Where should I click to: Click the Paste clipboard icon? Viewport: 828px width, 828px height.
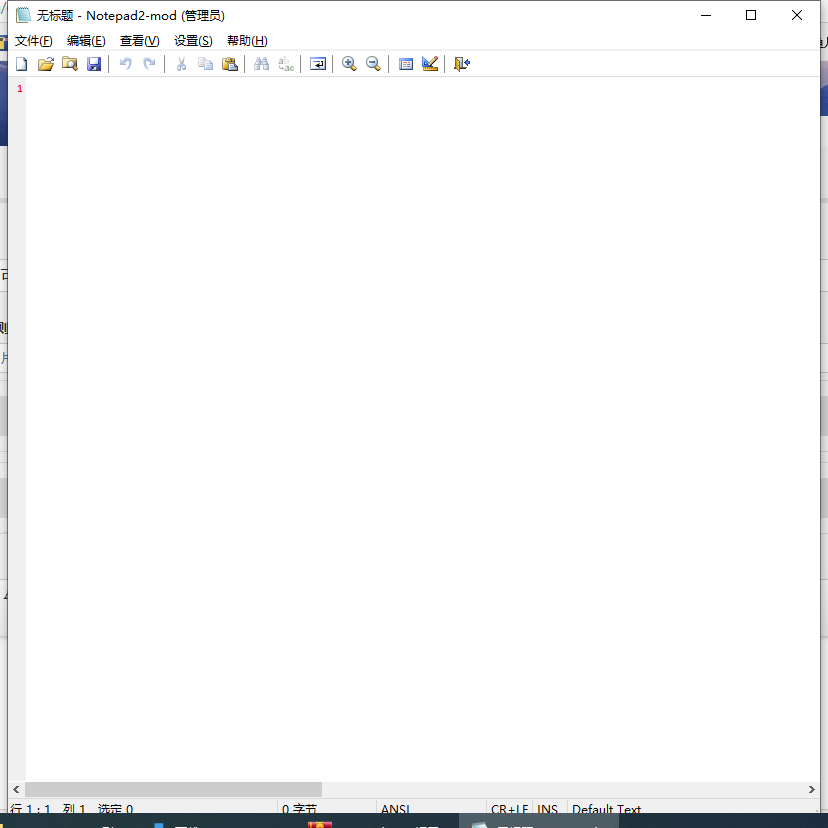click(x=230, y=63)
